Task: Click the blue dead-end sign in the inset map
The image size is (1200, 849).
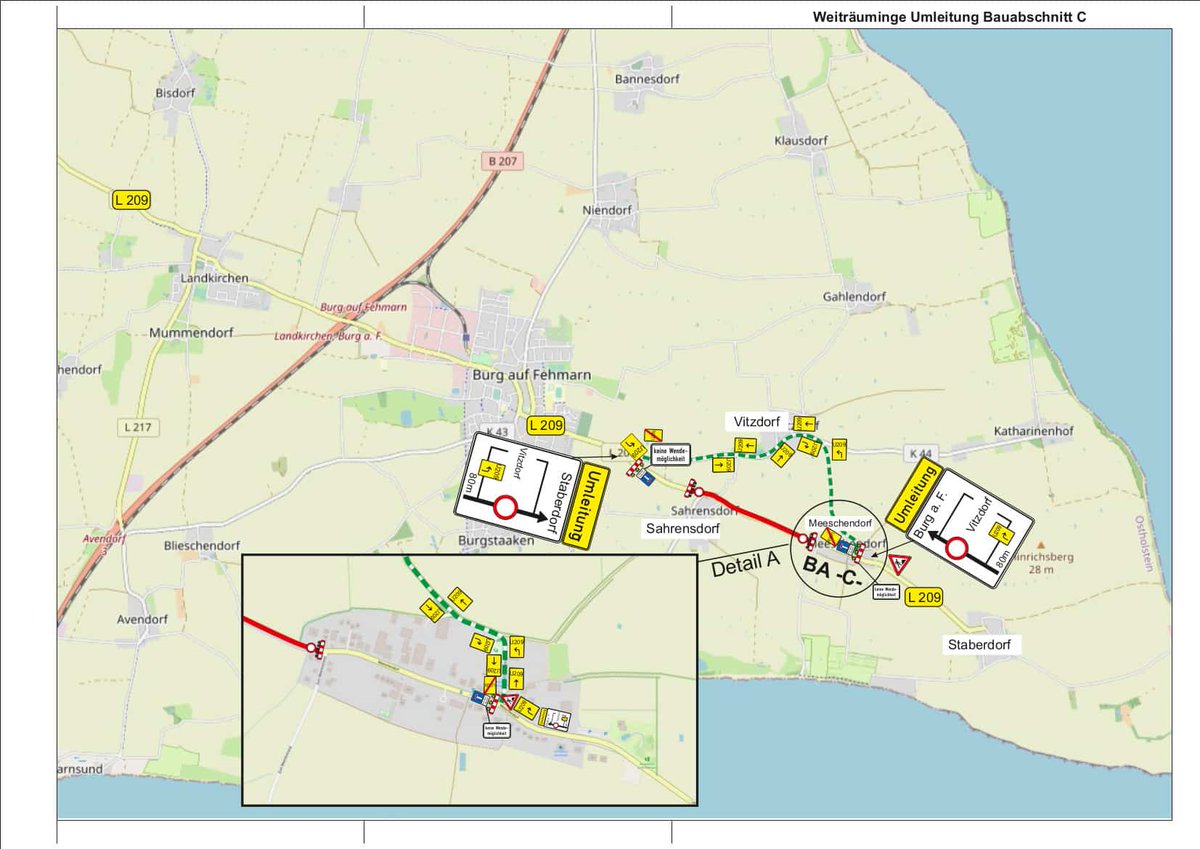Action: [477, 697]
